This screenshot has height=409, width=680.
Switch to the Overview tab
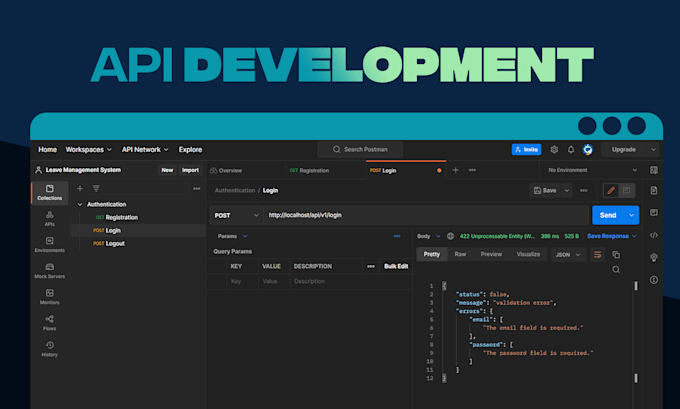[226, 170]
